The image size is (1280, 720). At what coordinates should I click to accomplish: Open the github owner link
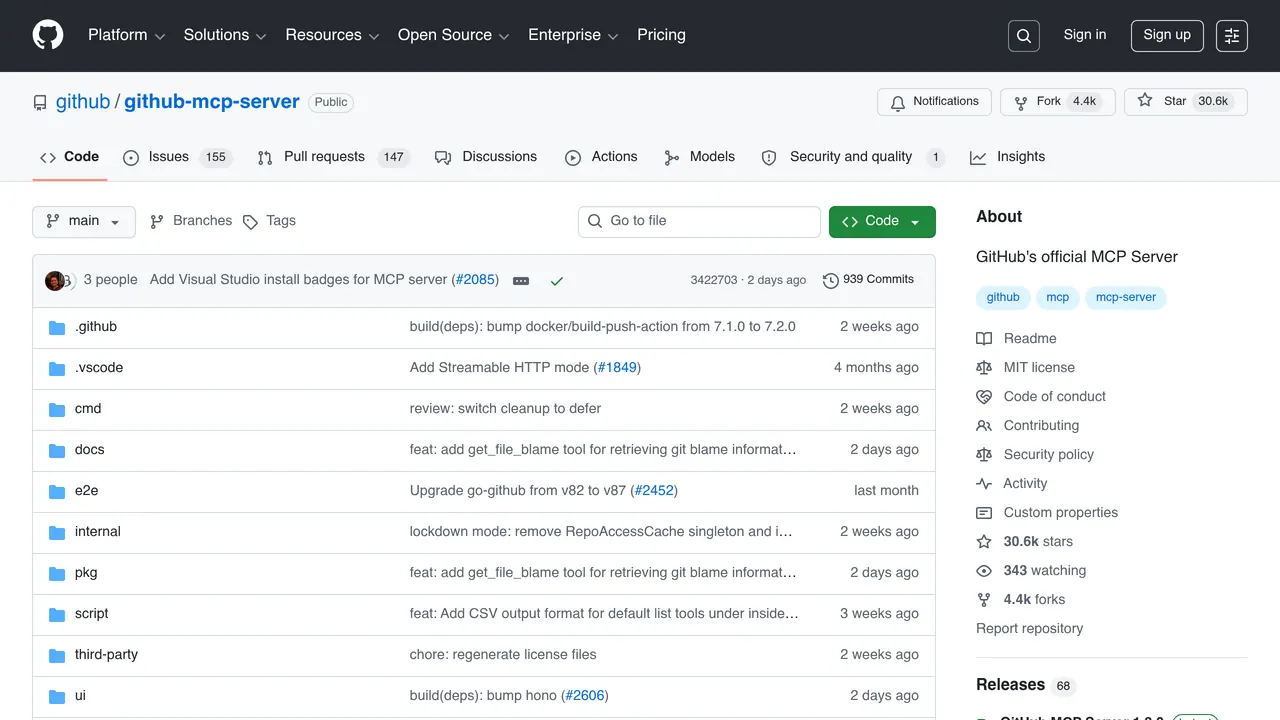click(x=83, y=102)
